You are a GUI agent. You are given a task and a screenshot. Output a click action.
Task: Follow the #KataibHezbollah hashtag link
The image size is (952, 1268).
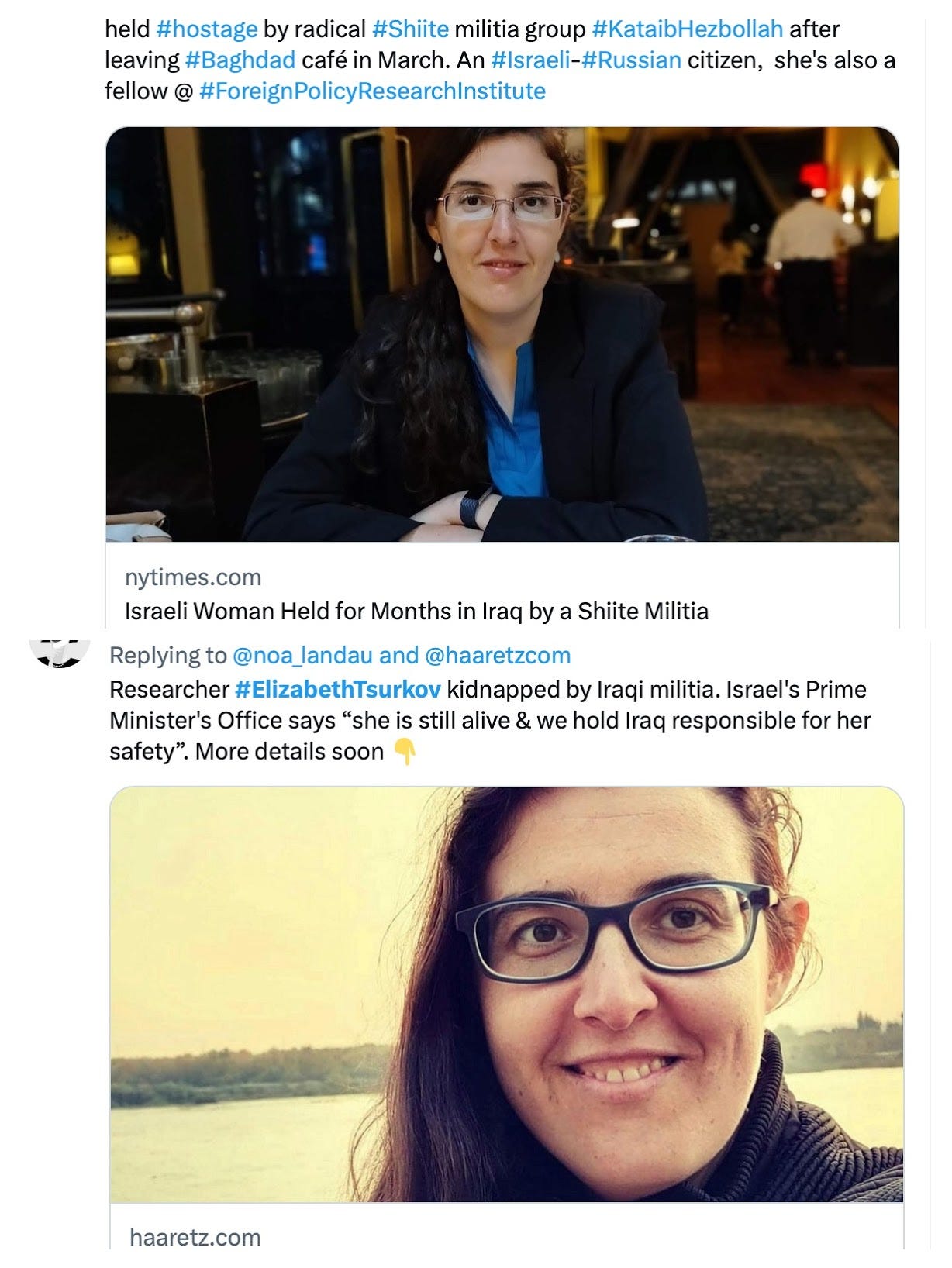tap(687, 29)
